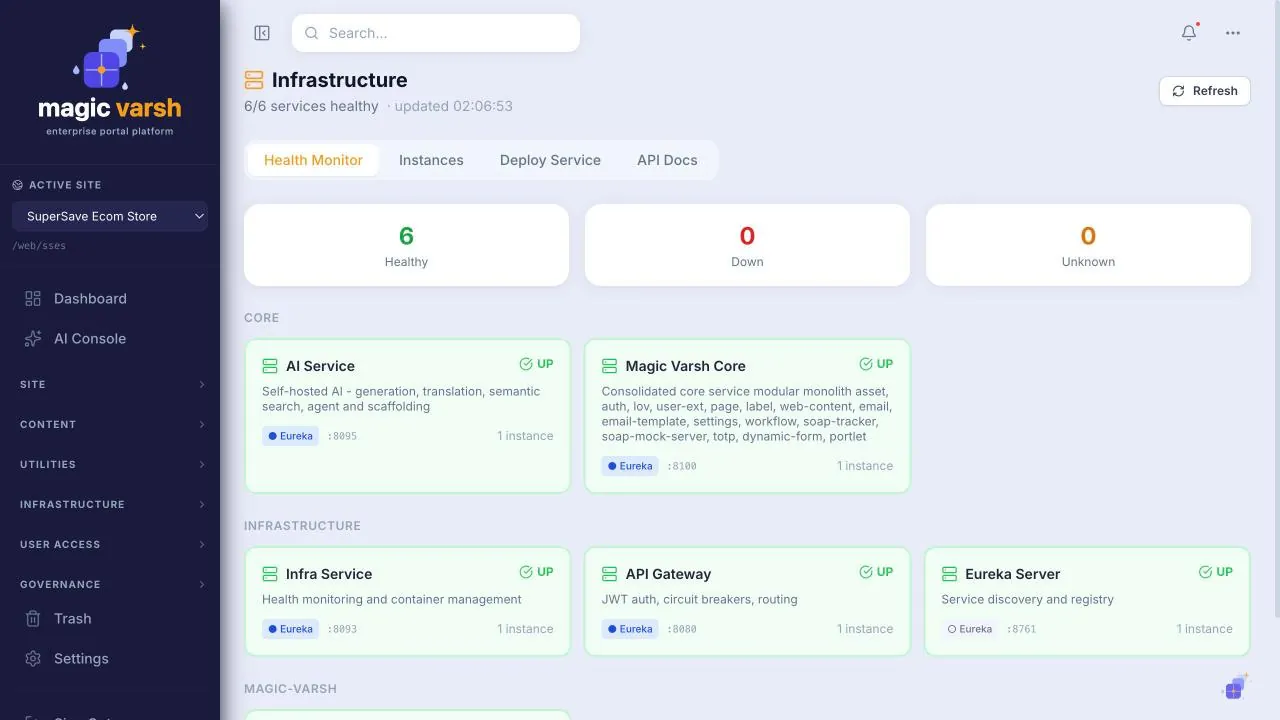Click the Eureka badge on the API Gateway card
Image resolution: width=1280 pixels, height=720 pixels.
(x=630, y=629)
